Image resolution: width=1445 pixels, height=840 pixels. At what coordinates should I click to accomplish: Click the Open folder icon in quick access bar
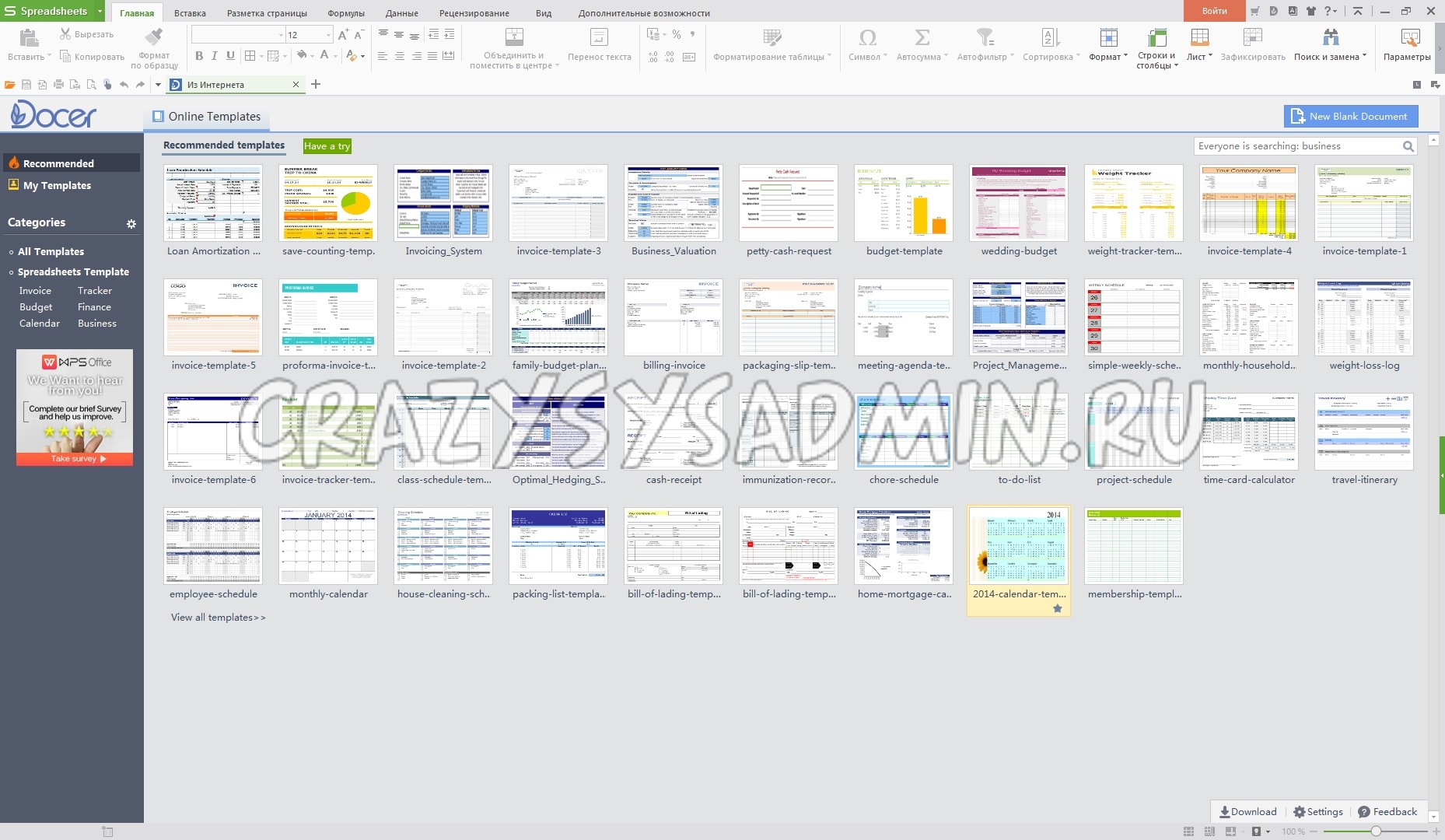coord(9,85)
